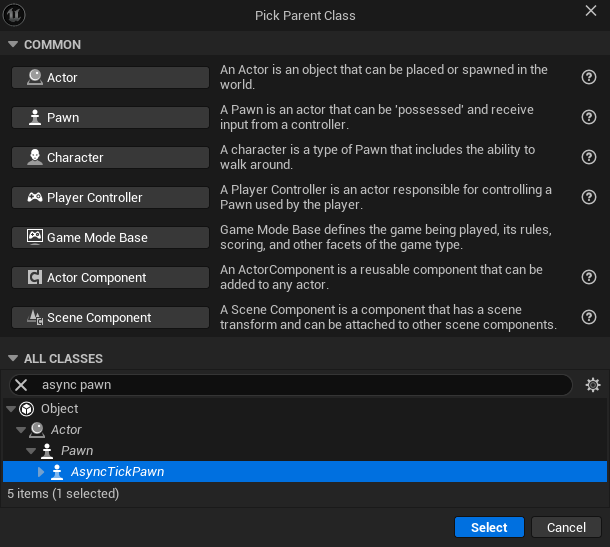
Task: Collapse the ALL CLASSES section
Action: click(x=13, y=358)
